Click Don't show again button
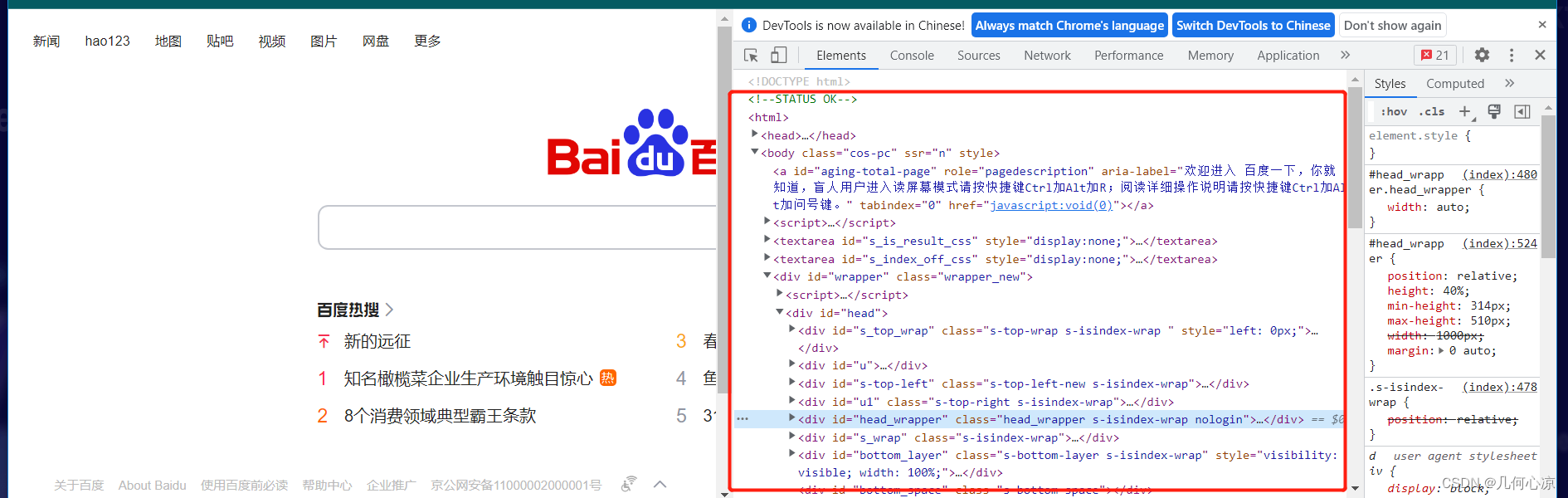1568x498 pixels. click(1392, 25)
